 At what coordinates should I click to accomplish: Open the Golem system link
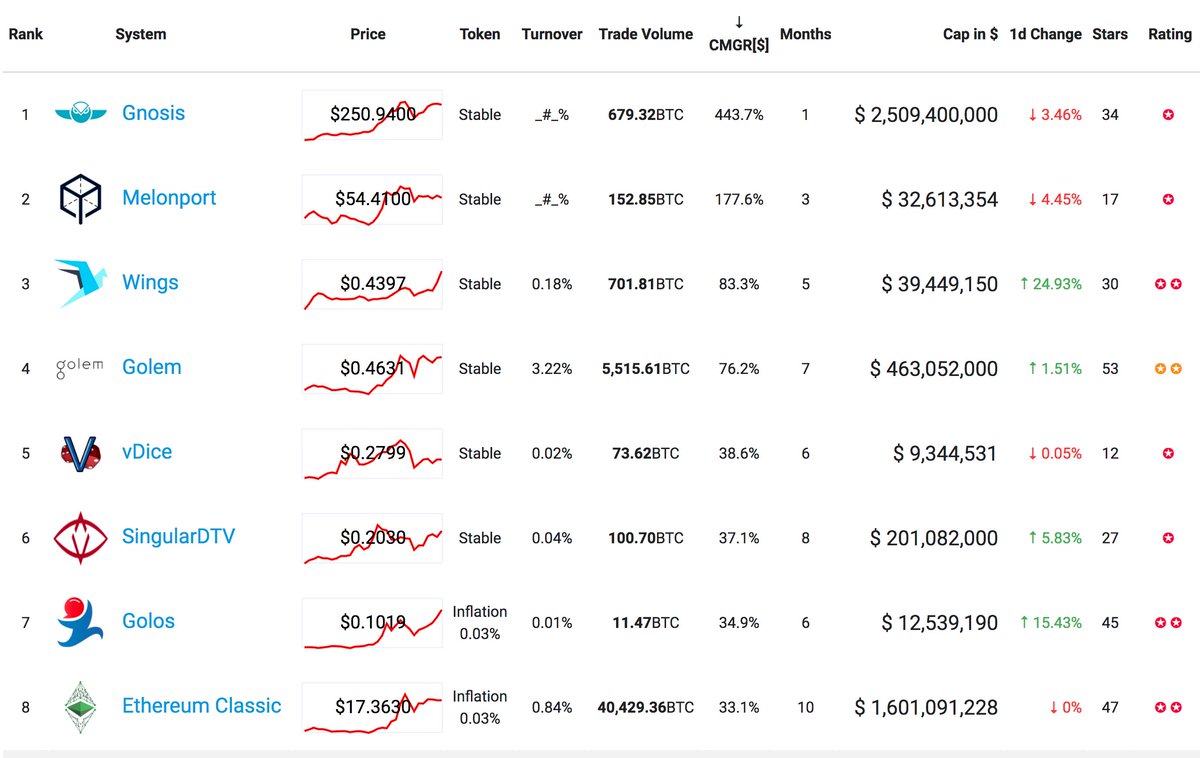152,367
